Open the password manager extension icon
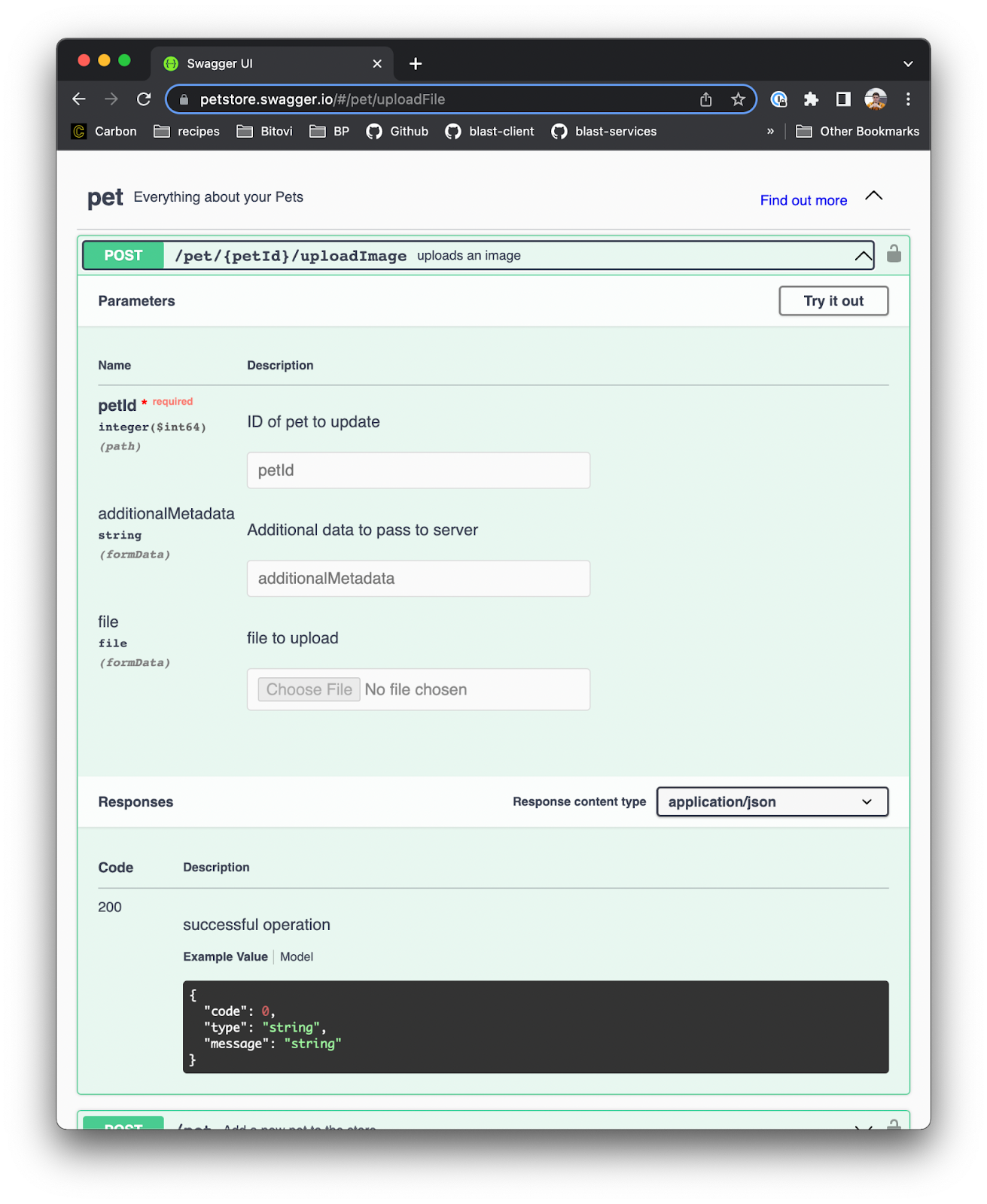Screen dimensions: 987x1204 point(778,99)
